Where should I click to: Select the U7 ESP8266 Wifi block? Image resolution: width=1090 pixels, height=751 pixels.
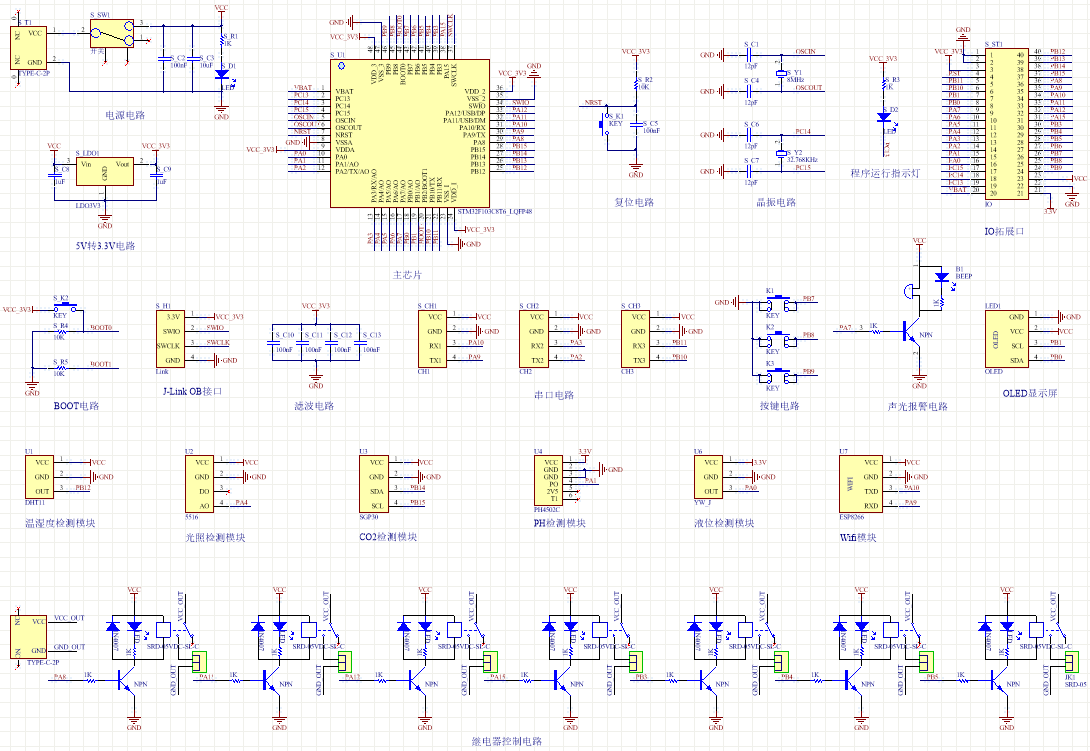[861, 484]
